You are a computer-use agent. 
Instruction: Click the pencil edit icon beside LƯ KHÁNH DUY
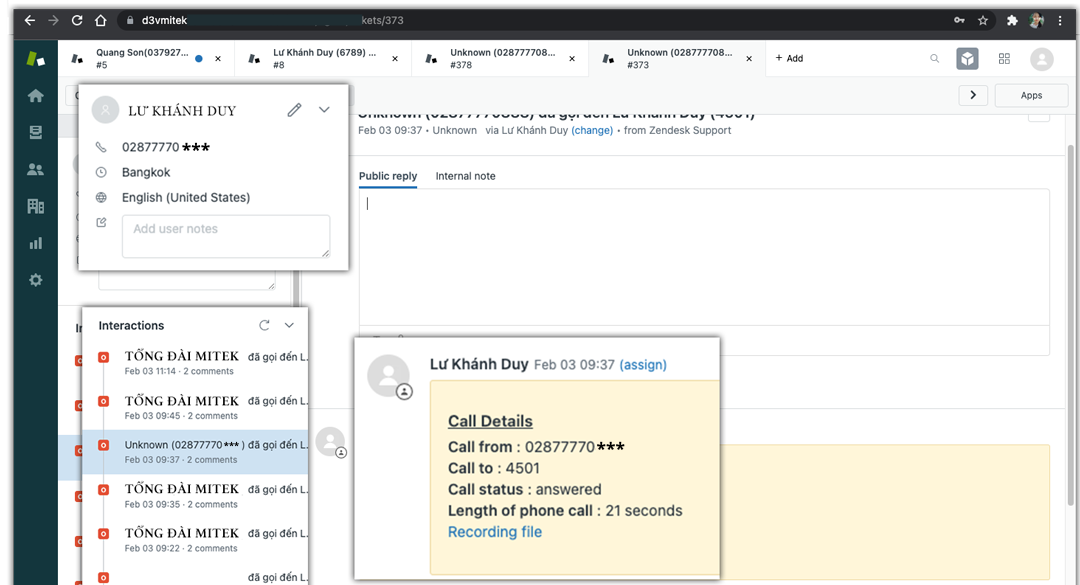tap(294, 110)
